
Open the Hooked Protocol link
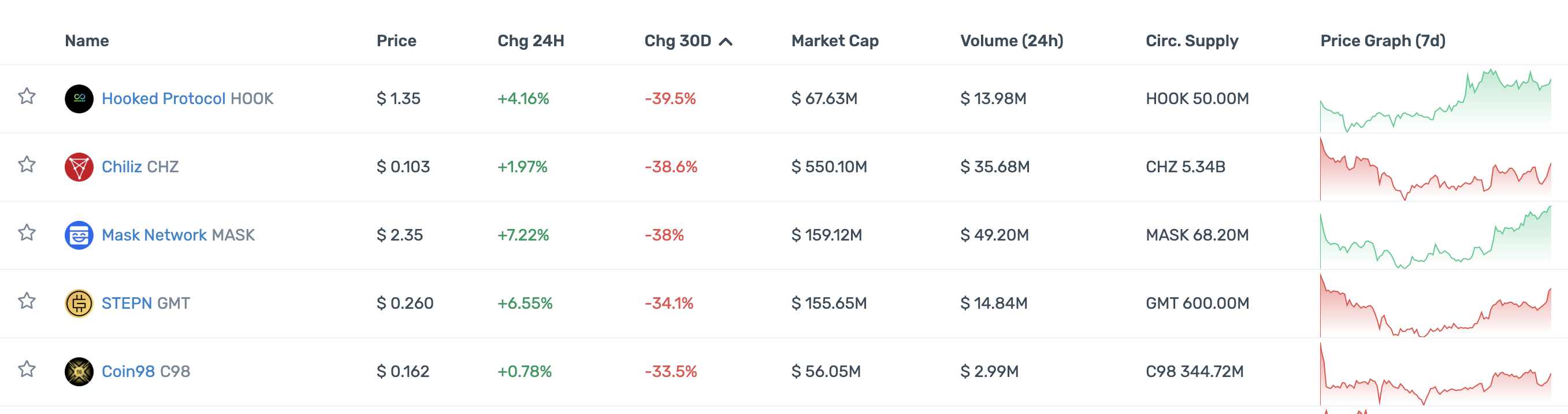163,99
